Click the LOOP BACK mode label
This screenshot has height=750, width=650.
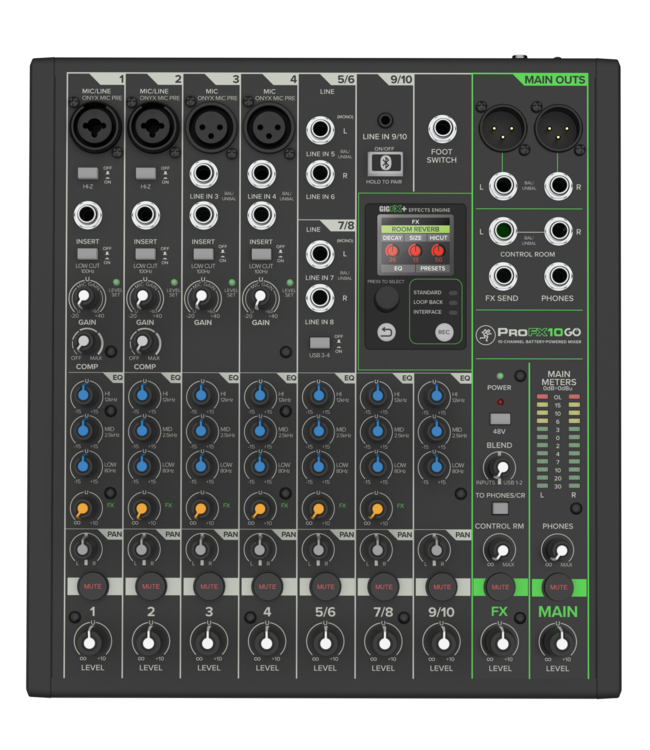tap(428, 302)
